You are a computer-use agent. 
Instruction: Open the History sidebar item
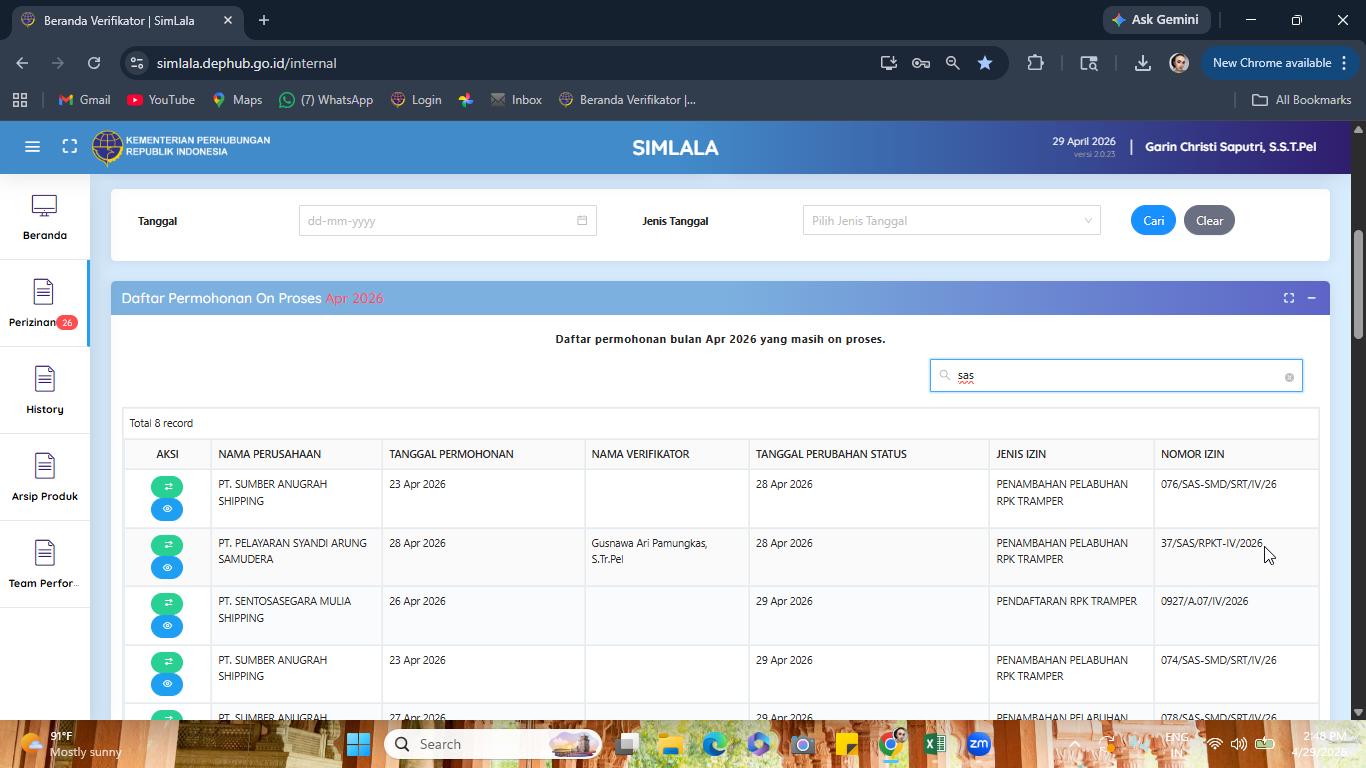tap(44, 391)
